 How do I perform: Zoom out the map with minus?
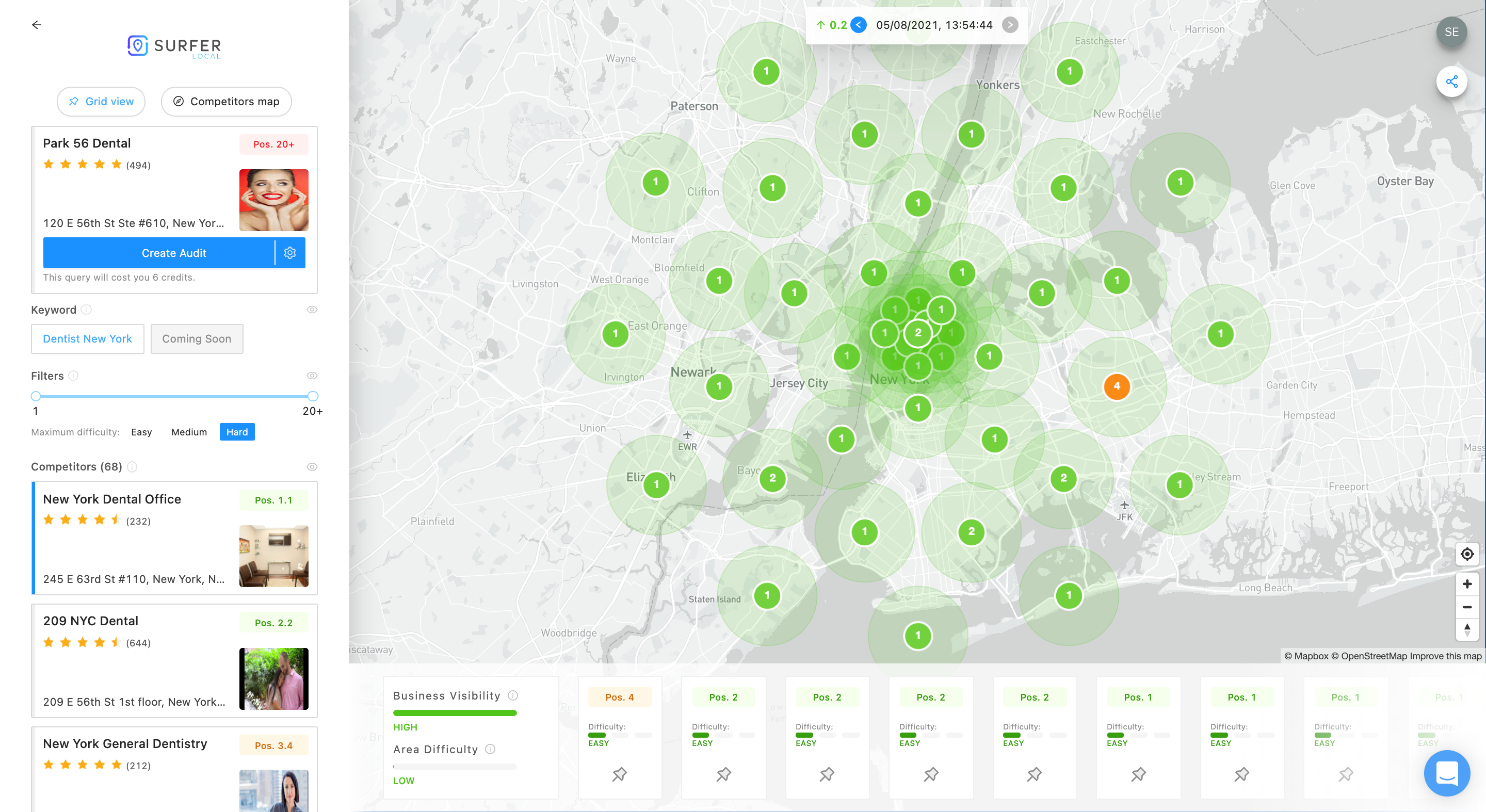(x=1467, y=607)
